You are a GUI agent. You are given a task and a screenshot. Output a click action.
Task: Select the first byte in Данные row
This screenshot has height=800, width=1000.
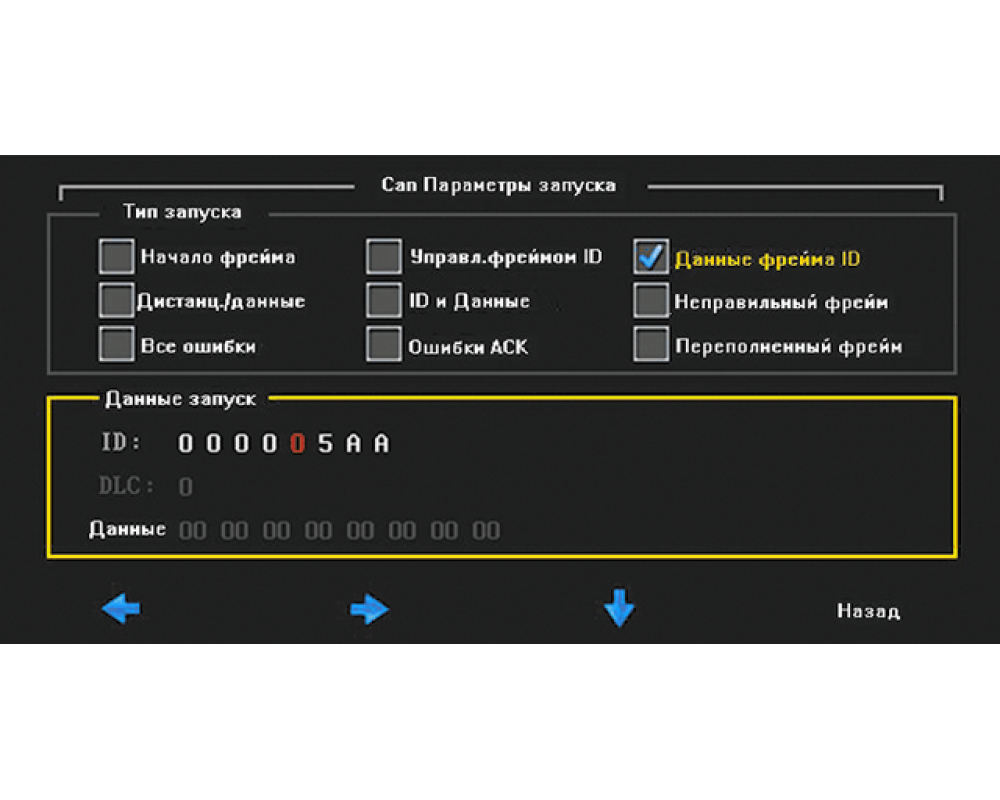point(192,530)
